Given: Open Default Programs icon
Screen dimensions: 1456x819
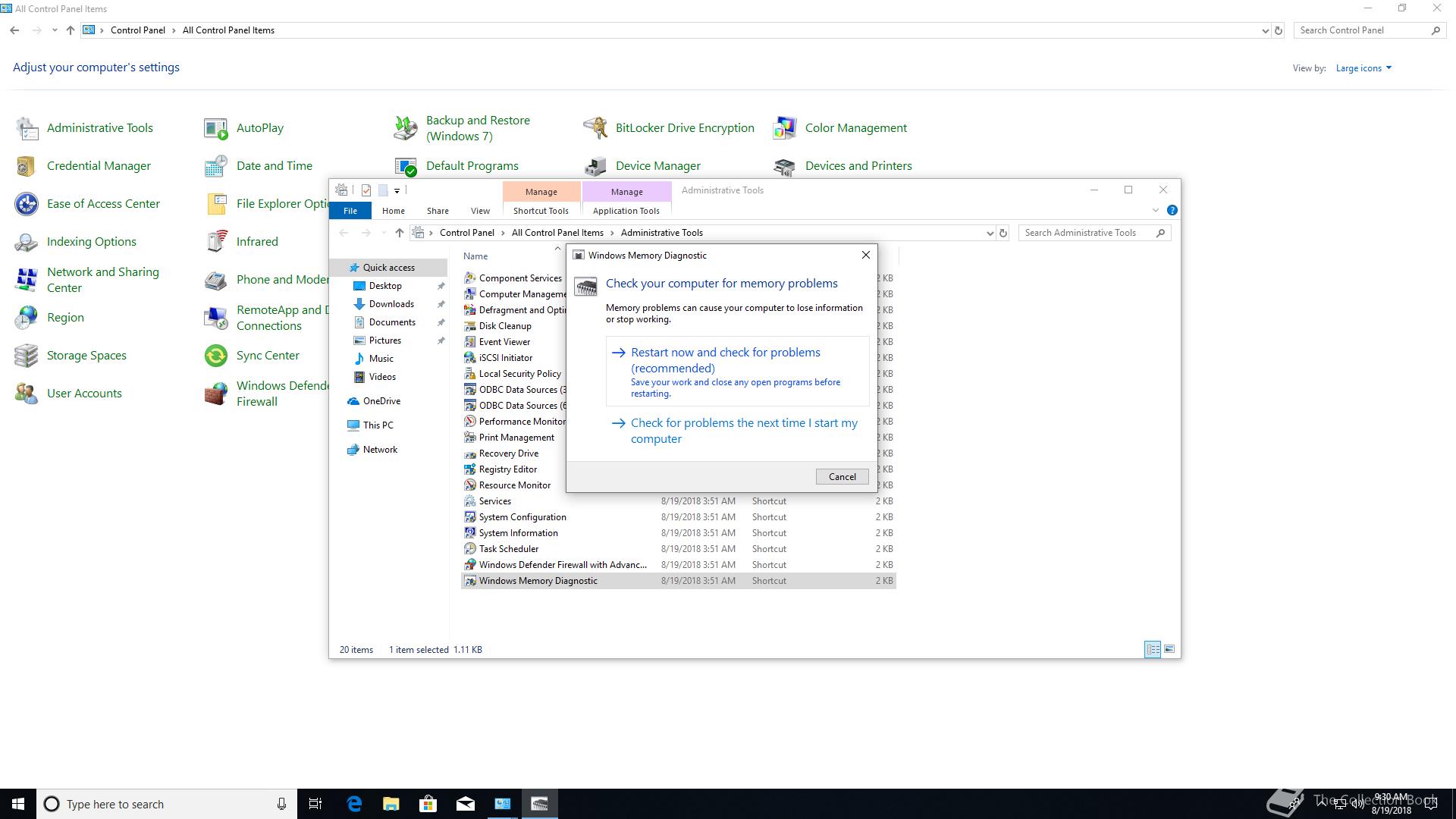Looking at the screenshot, I should 406,166.
